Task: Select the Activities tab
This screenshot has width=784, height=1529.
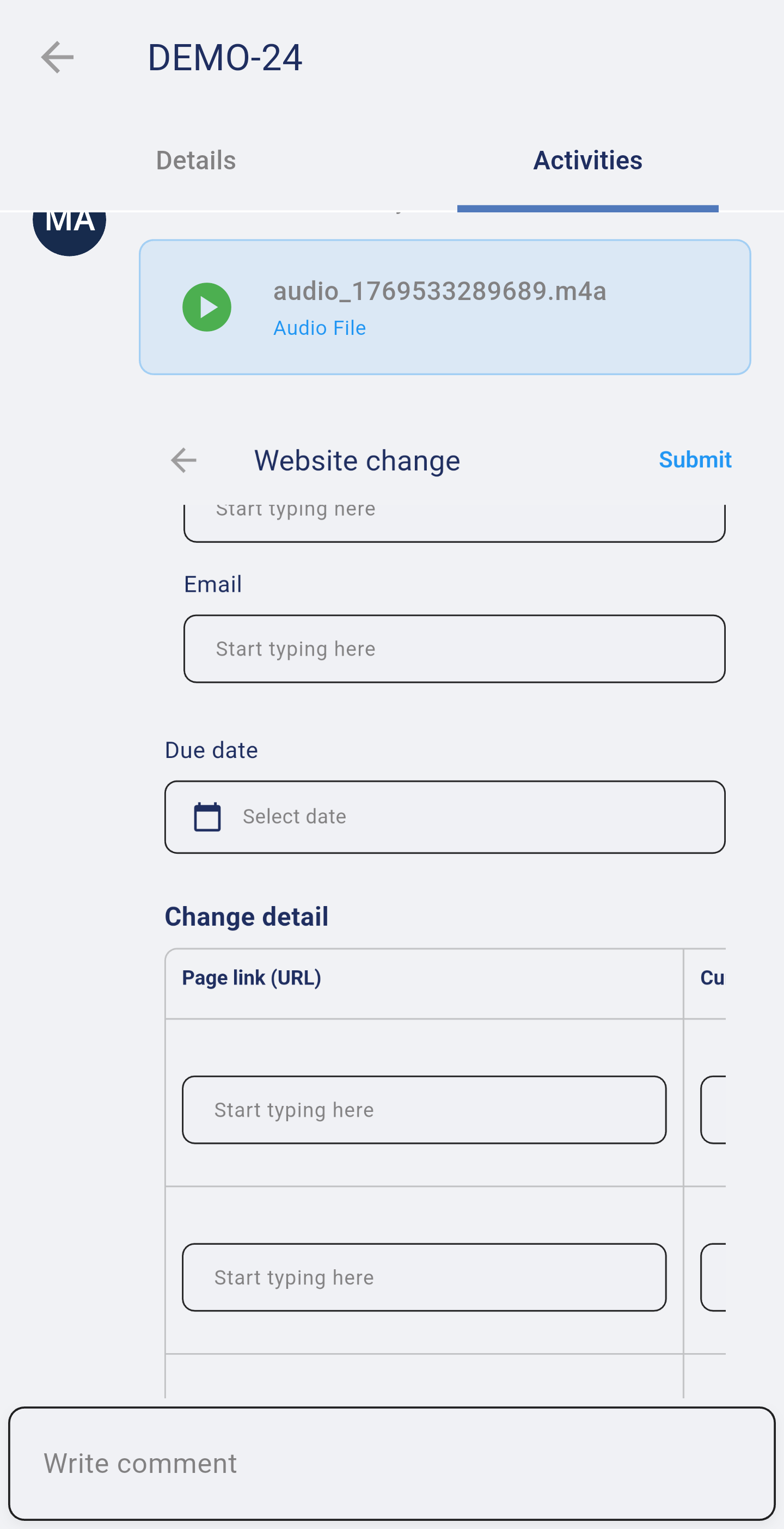Action: [x=587, y=160]
